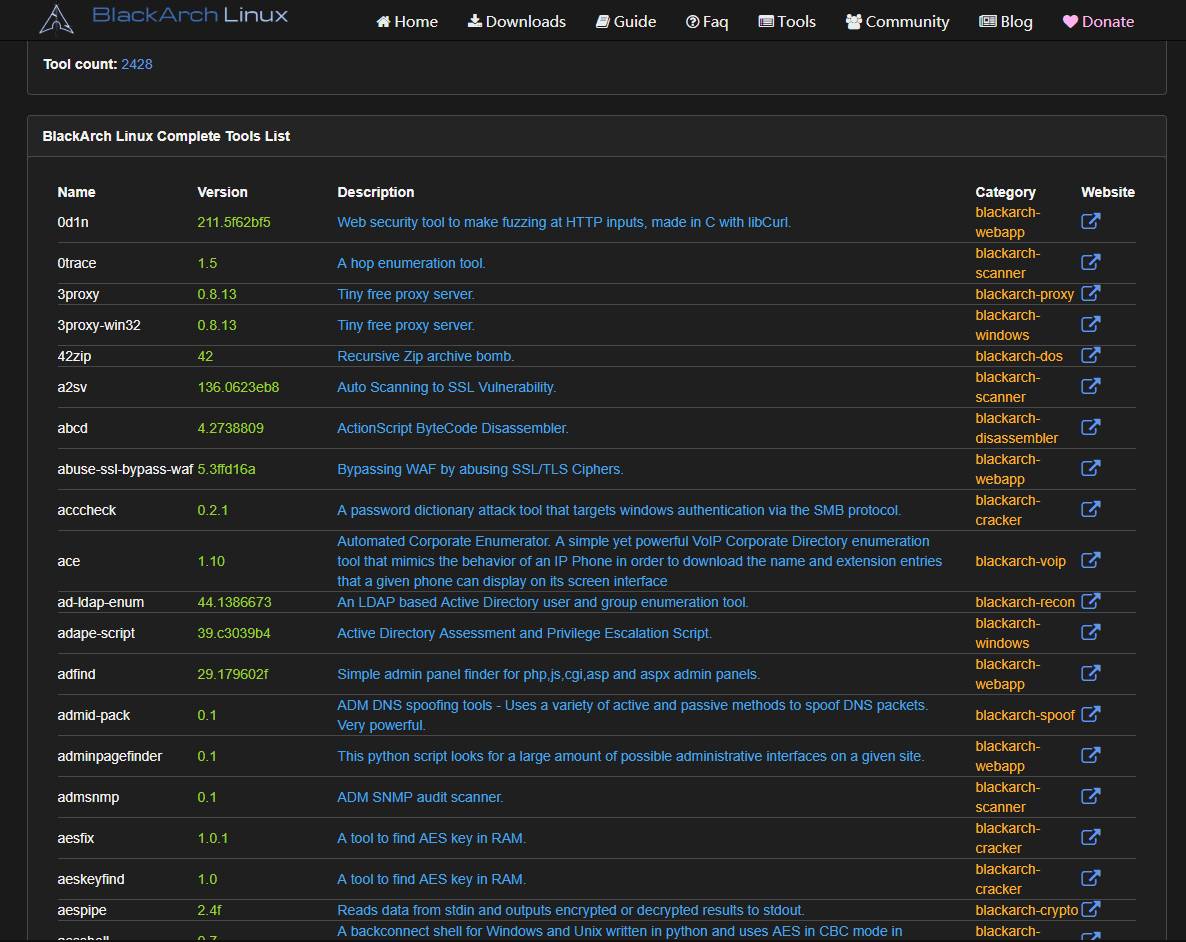This screenshot has width=1186, height=942.
Task: Open the Guide menu item
Action: [626, 21]
